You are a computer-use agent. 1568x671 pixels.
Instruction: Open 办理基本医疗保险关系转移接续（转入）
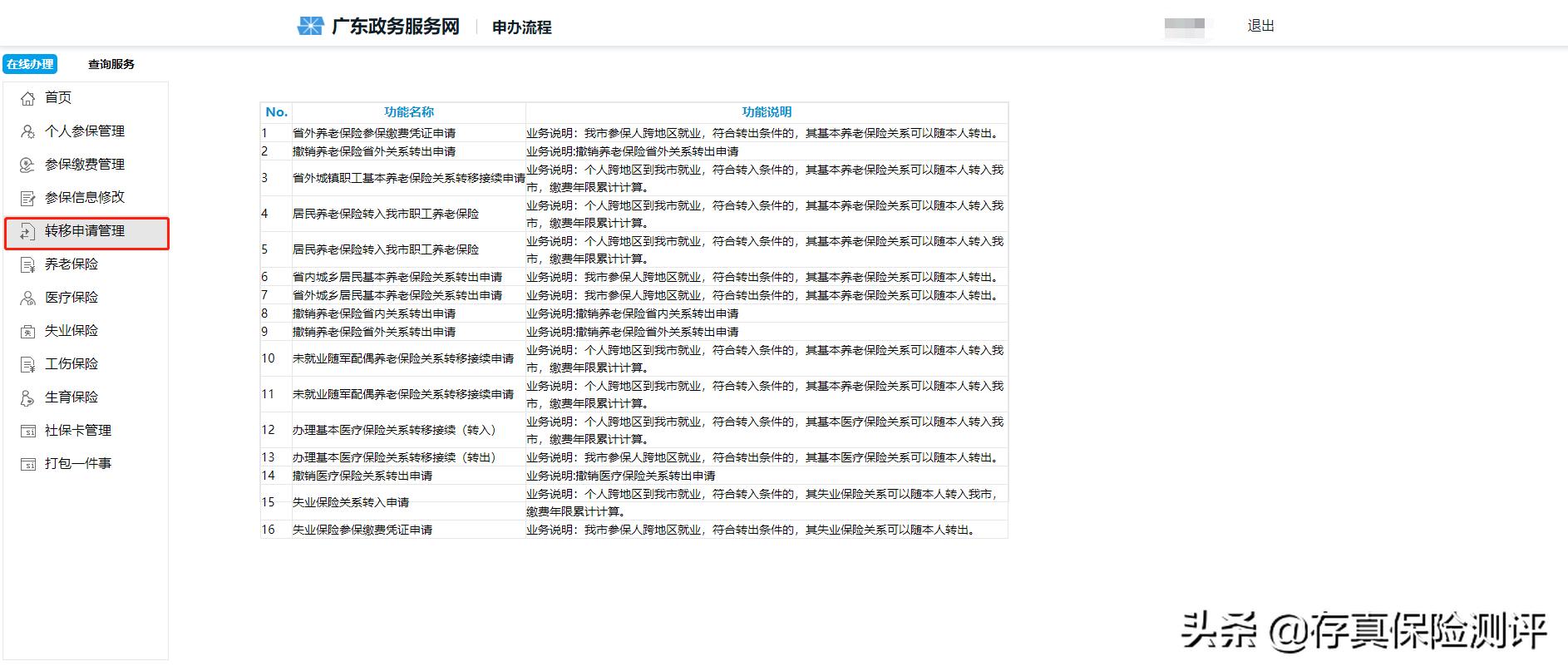click(x=394, y=430)
